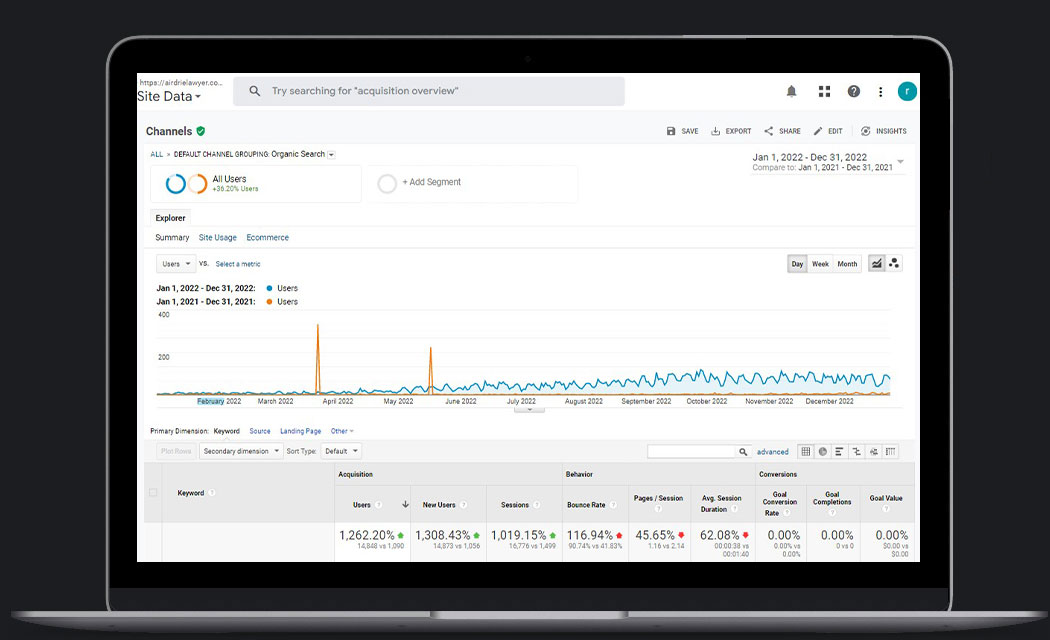Viewport: 1050px width, 640px height.
Task: Switch graph interval to Week
Action: 820,264
